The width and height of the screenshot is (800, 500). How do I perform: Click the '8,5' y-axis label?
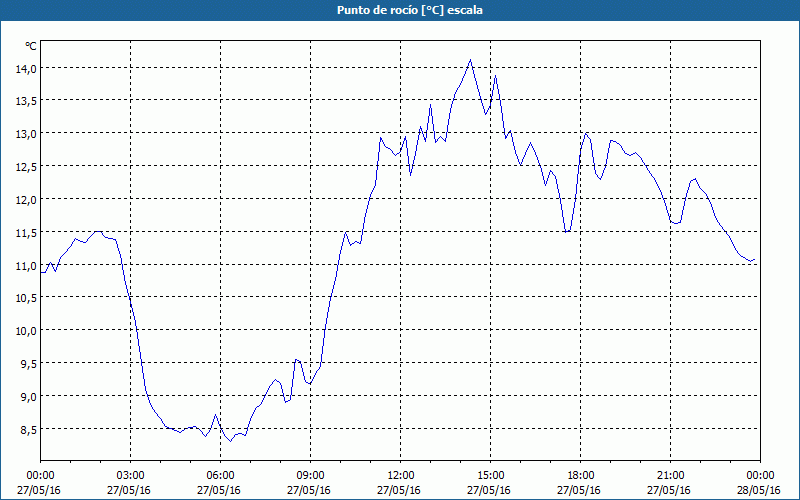tap(29, 430)
